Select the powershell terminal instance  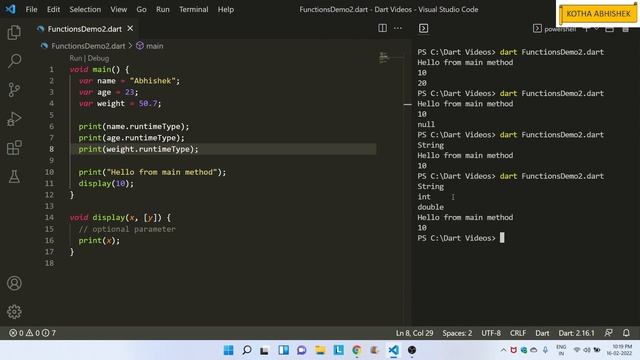(555, 29)
